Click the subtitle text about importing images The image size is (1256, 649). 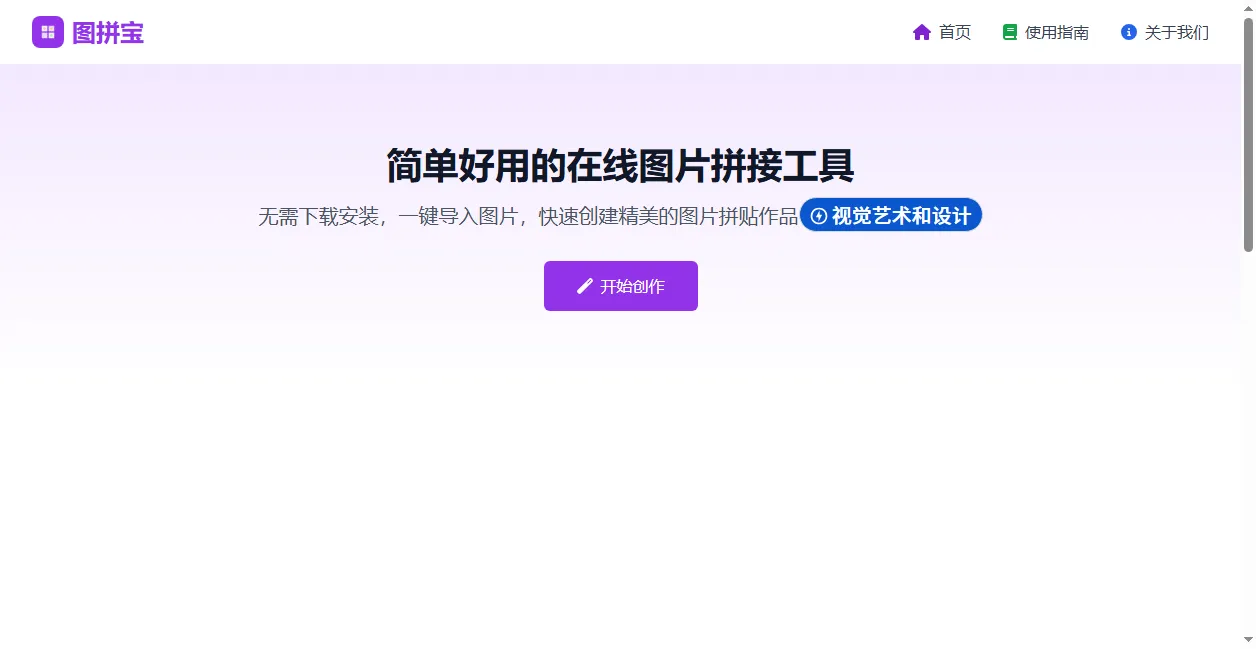coord(520,213)
